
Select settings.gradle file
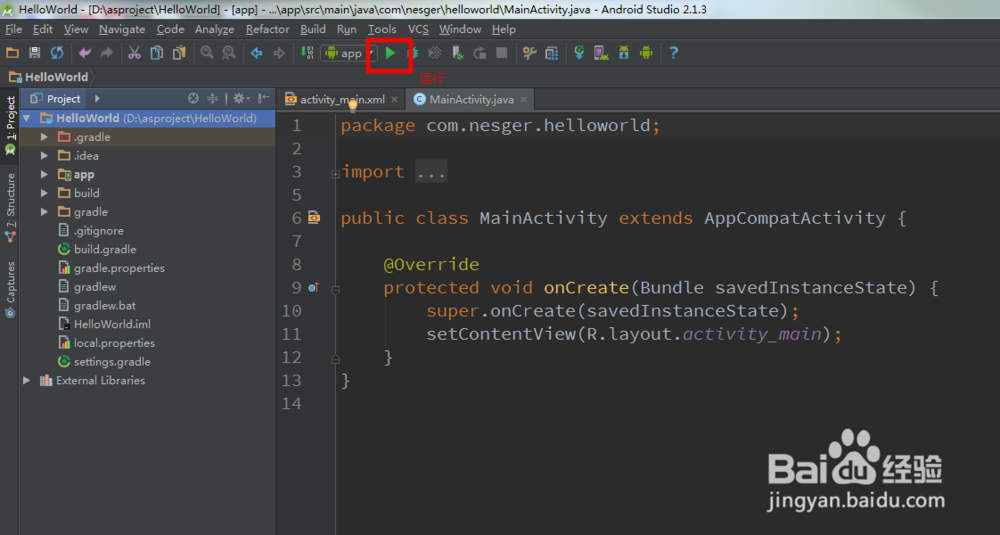tap(104, 362)
